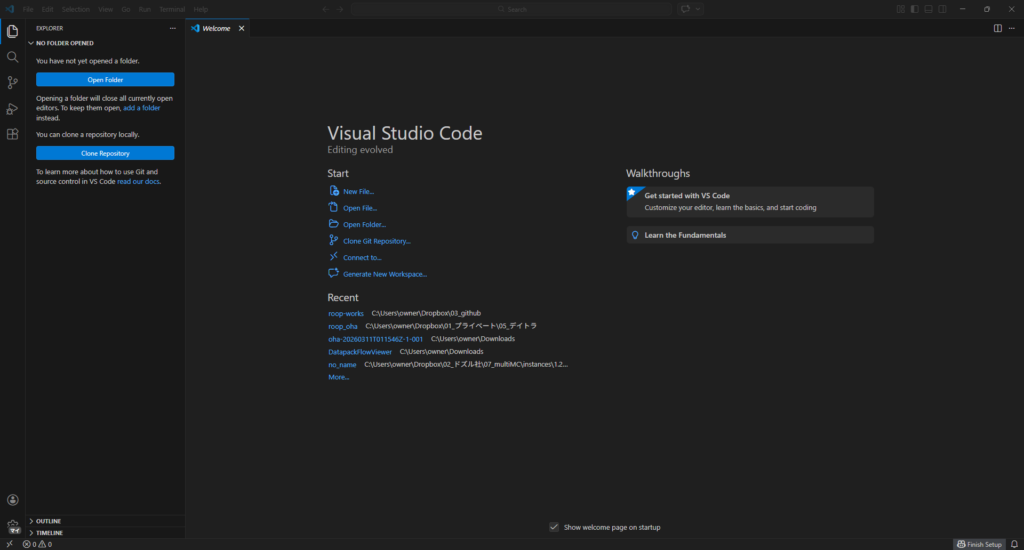Screen dimensions: 1024x550
Task: Open the Selection menu
Action: (x=76, y=9)
